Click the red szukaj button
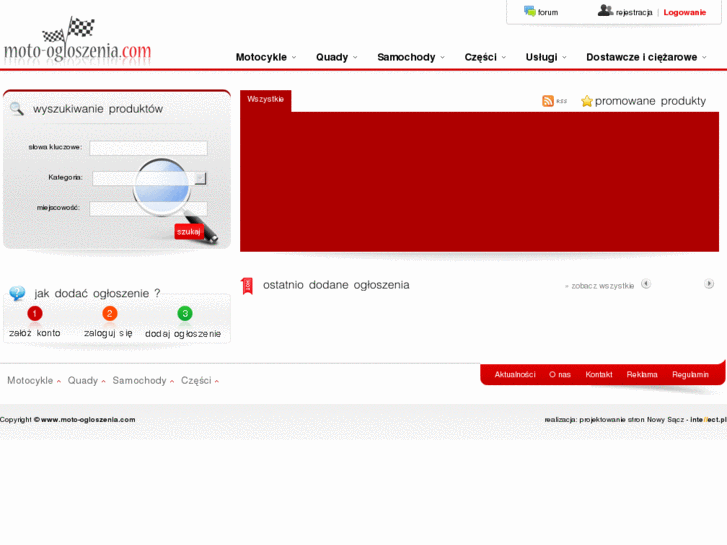This screenshot has width=727, height=545. 189,231
